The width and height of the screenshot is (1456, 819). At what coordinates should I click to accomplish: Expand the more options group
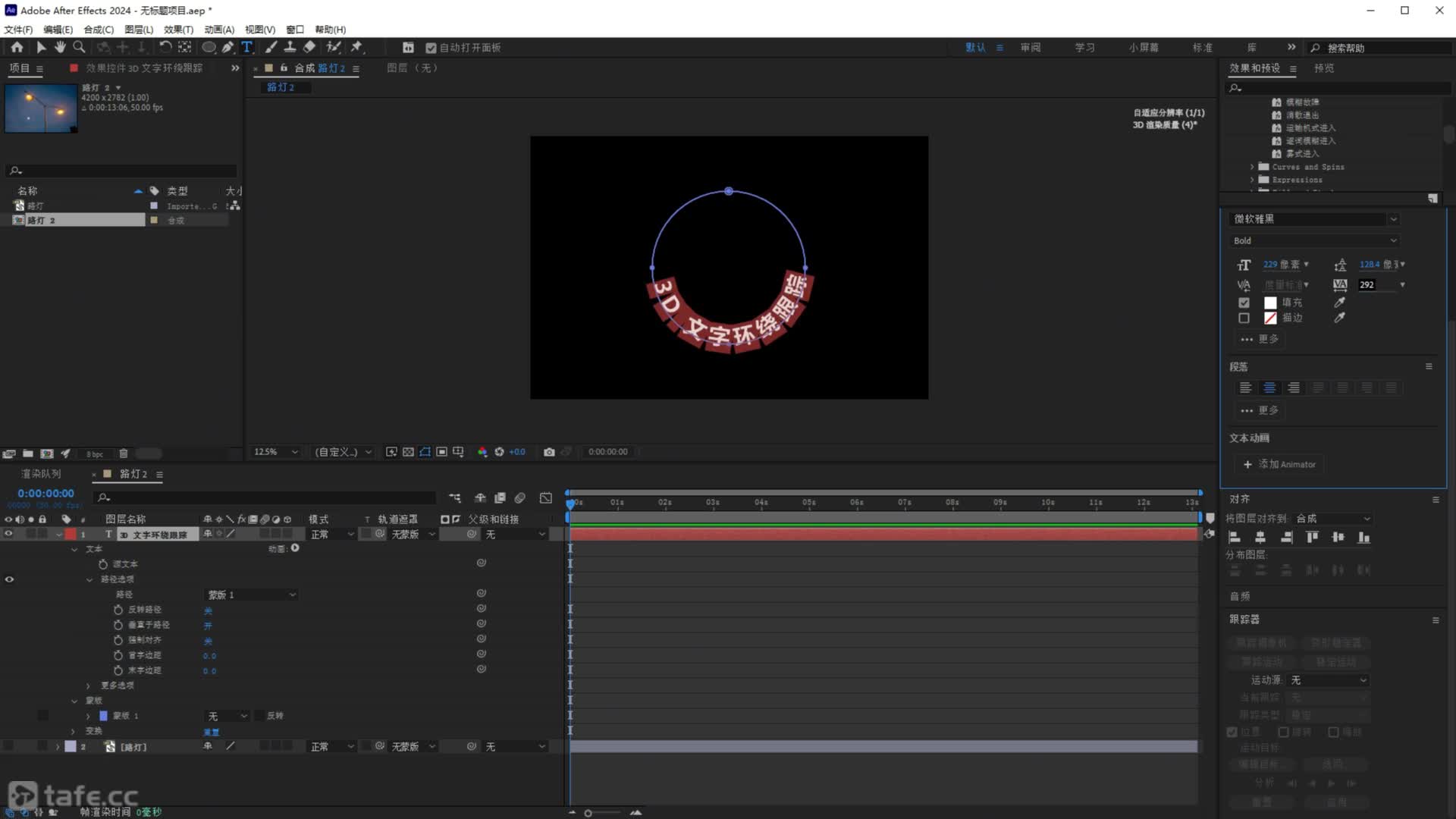pos(88,686)
